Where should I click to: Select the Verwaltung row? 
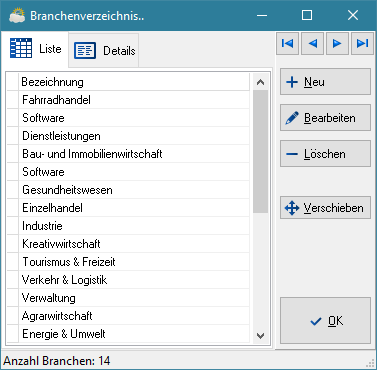tap(134, 298)
